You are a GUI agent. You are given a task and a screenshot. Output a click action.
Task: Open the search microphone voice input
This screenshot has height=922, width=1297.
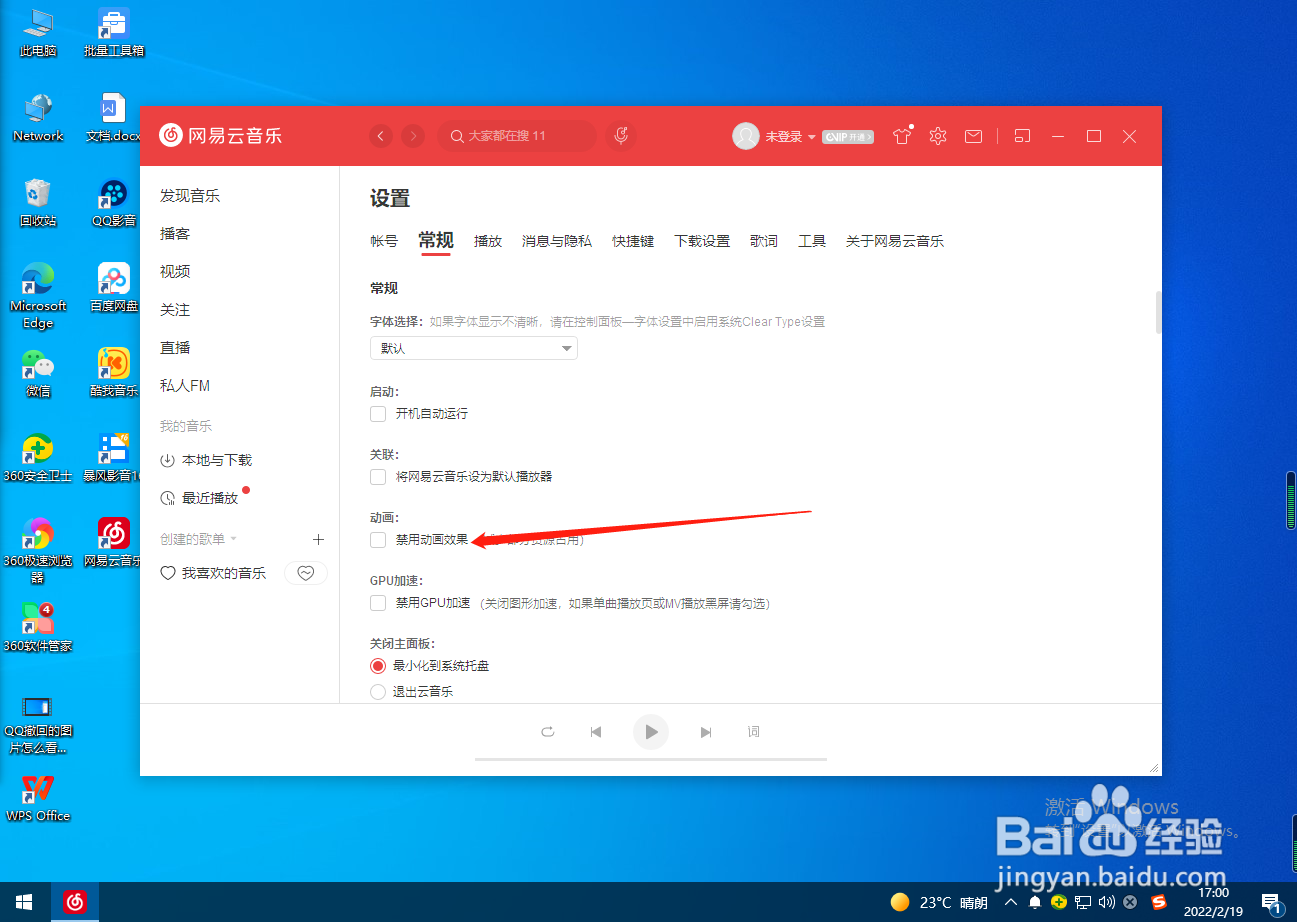click(620, 135)
